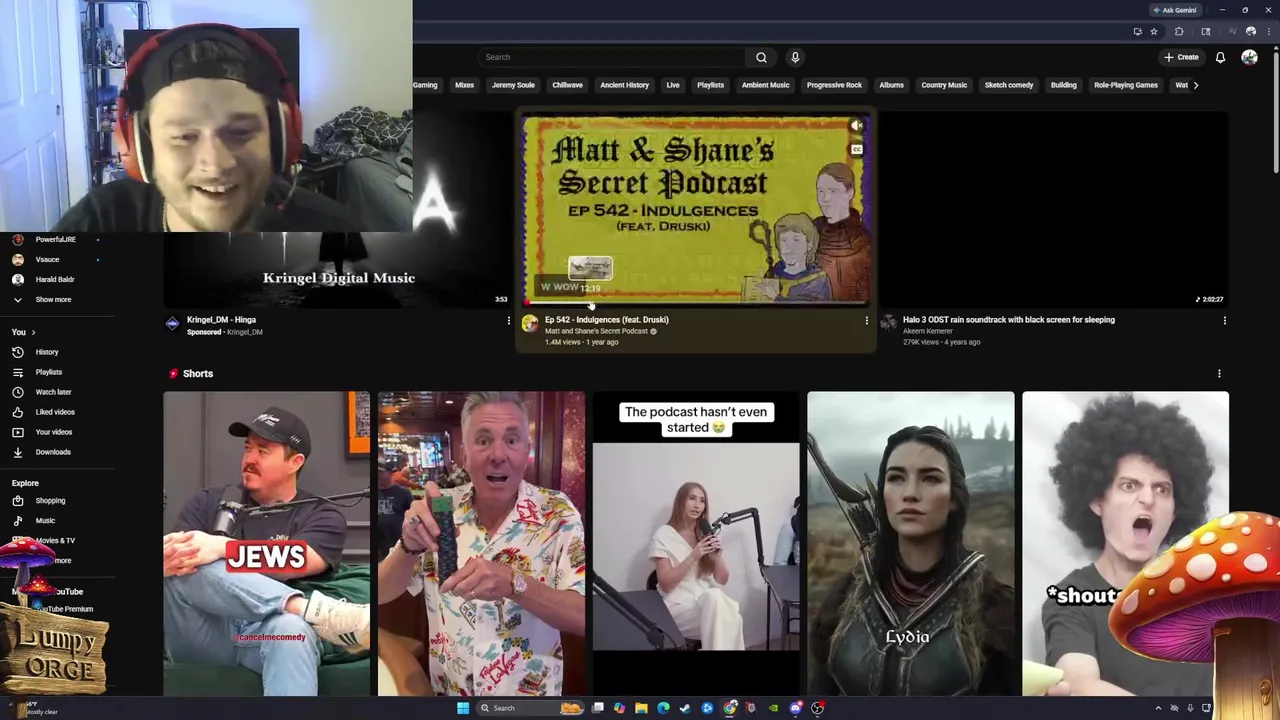The height and width of the screenshot is (720, 1280).
Task: Select the Playlists chip
Action: click(x=710, y=85)
